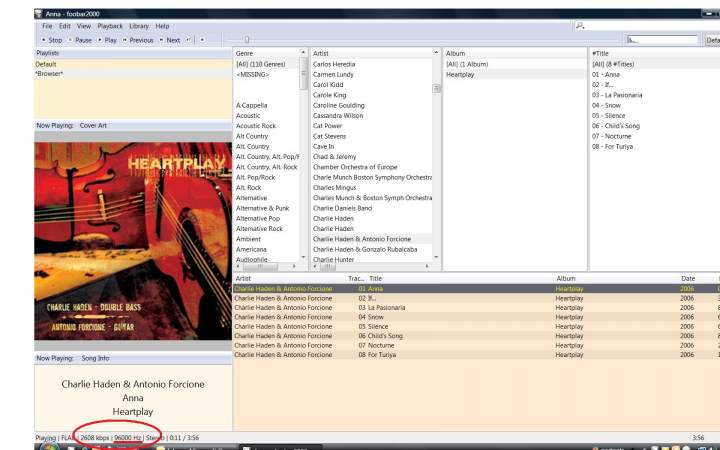Click the Trac.. column header in playlist

tap(356, 278)
